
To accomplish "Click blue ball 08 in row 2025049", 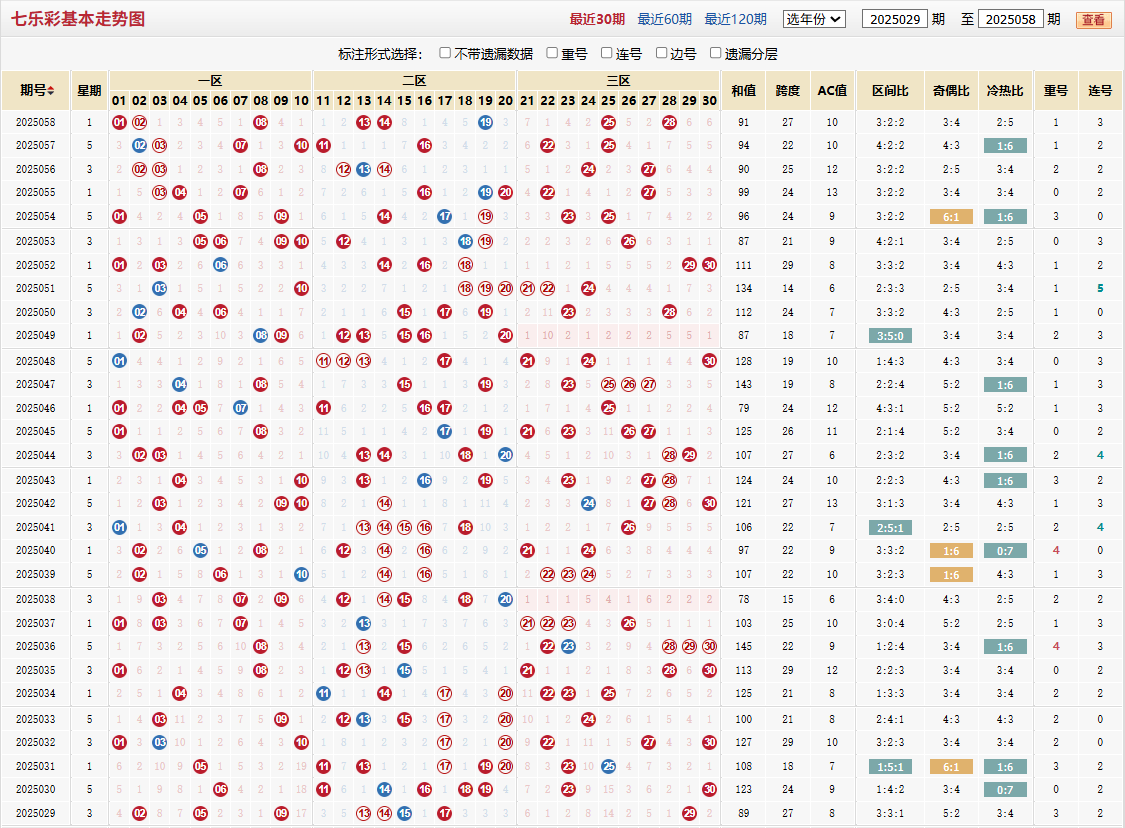I will [x=261, y=335].
